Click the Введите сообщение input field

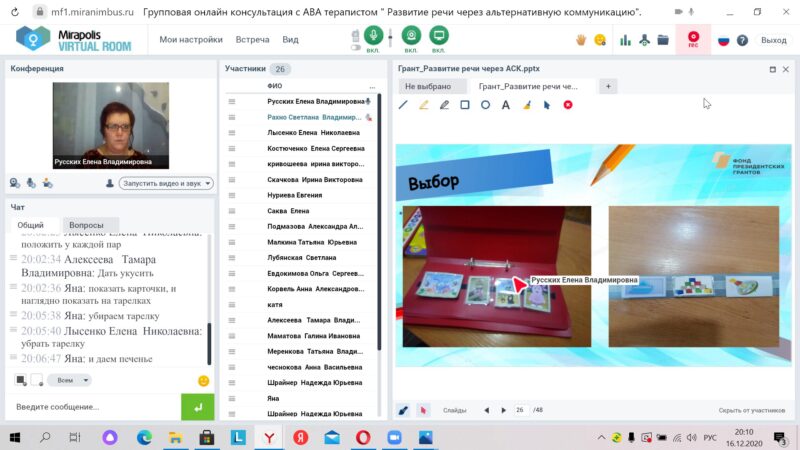point(94,407)
